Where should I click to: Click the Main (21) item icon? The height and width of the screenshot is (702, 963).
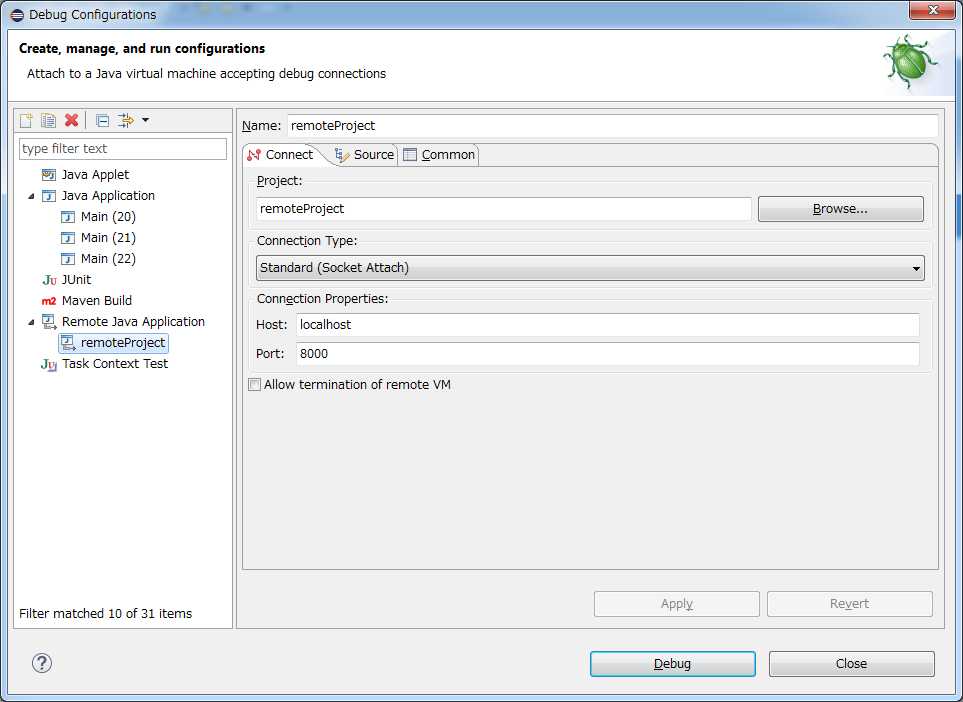(x=68, y=238)
